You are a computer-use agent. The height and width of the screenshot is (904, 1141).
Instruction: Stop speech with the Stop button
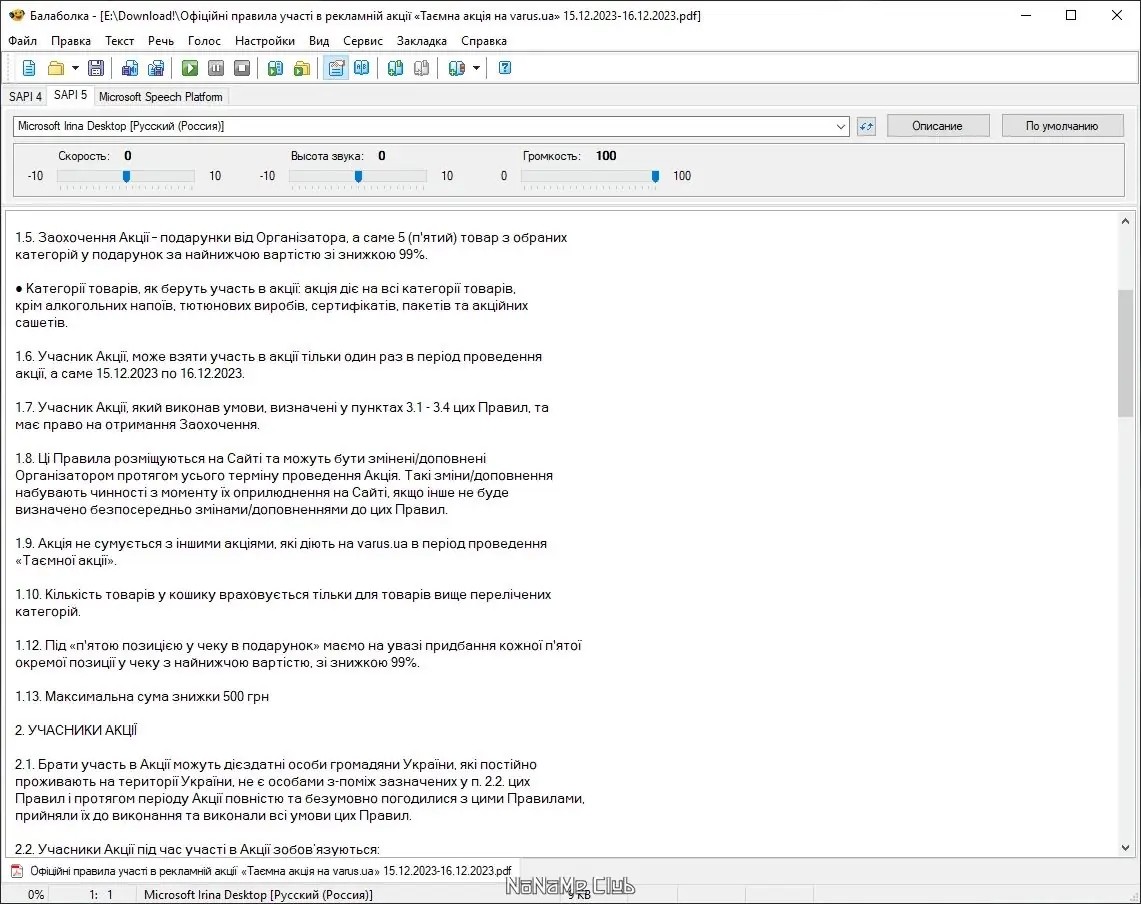point(242,68)
